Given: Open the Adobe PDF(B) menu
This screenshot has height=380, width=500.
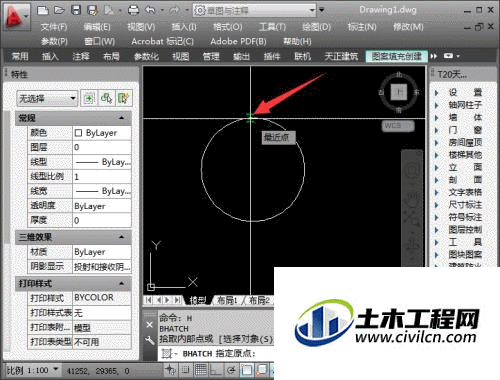Looking at the screenshot, I should (238, 41).
